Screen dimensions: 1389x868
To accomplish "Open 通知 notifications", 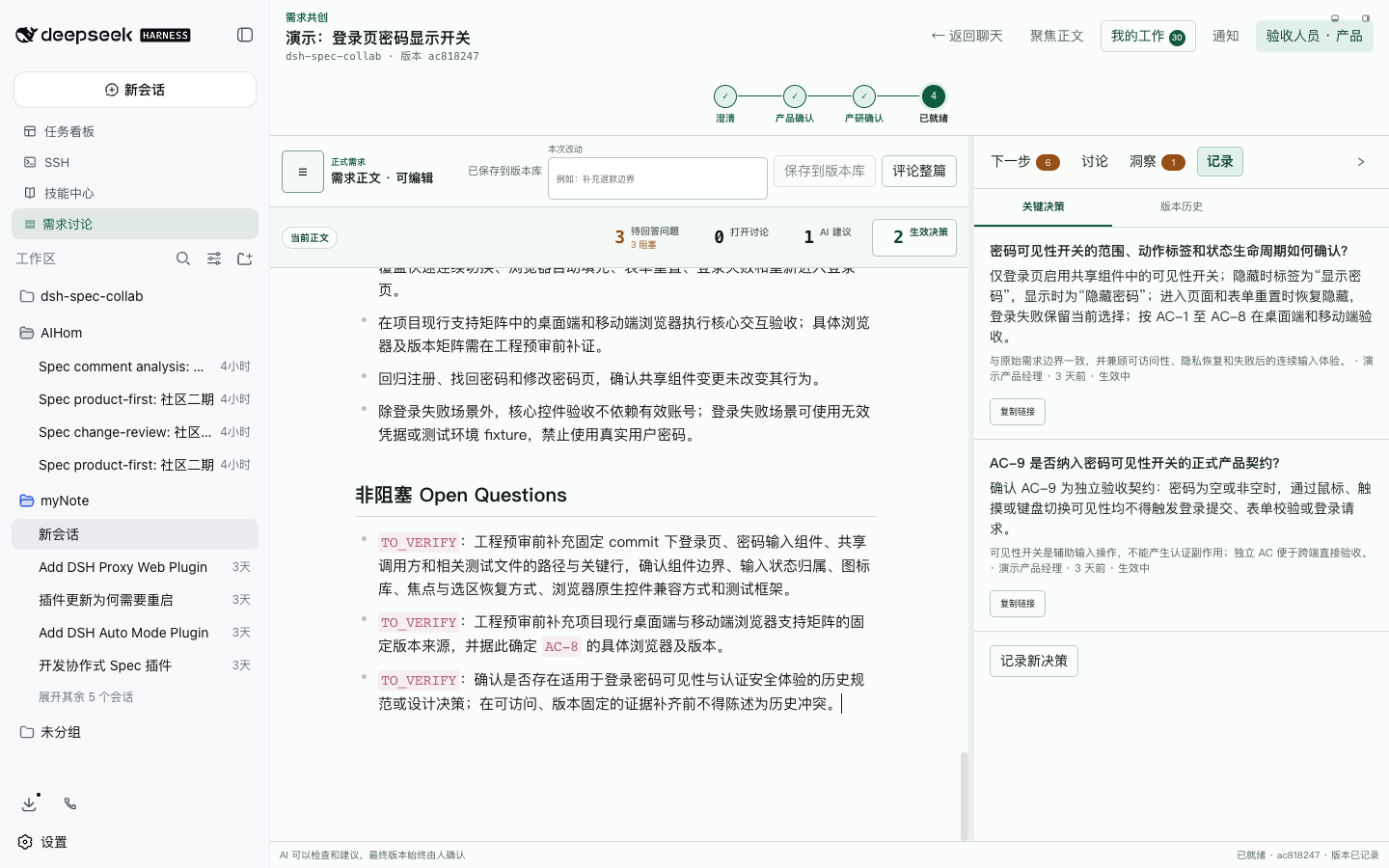I will click(1226, 36).
